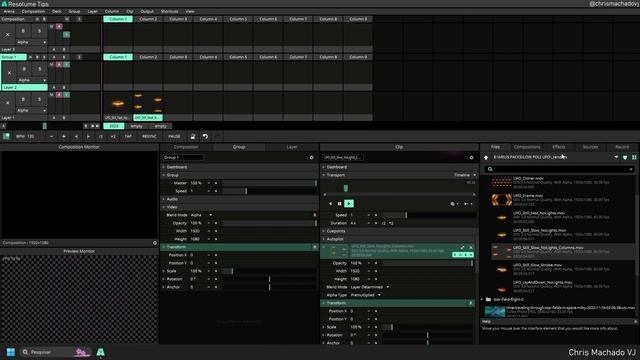This screenshot has height=360, width=640.
Task: Open Resolume Arena from the taskbar
Action: click(100, 352)
